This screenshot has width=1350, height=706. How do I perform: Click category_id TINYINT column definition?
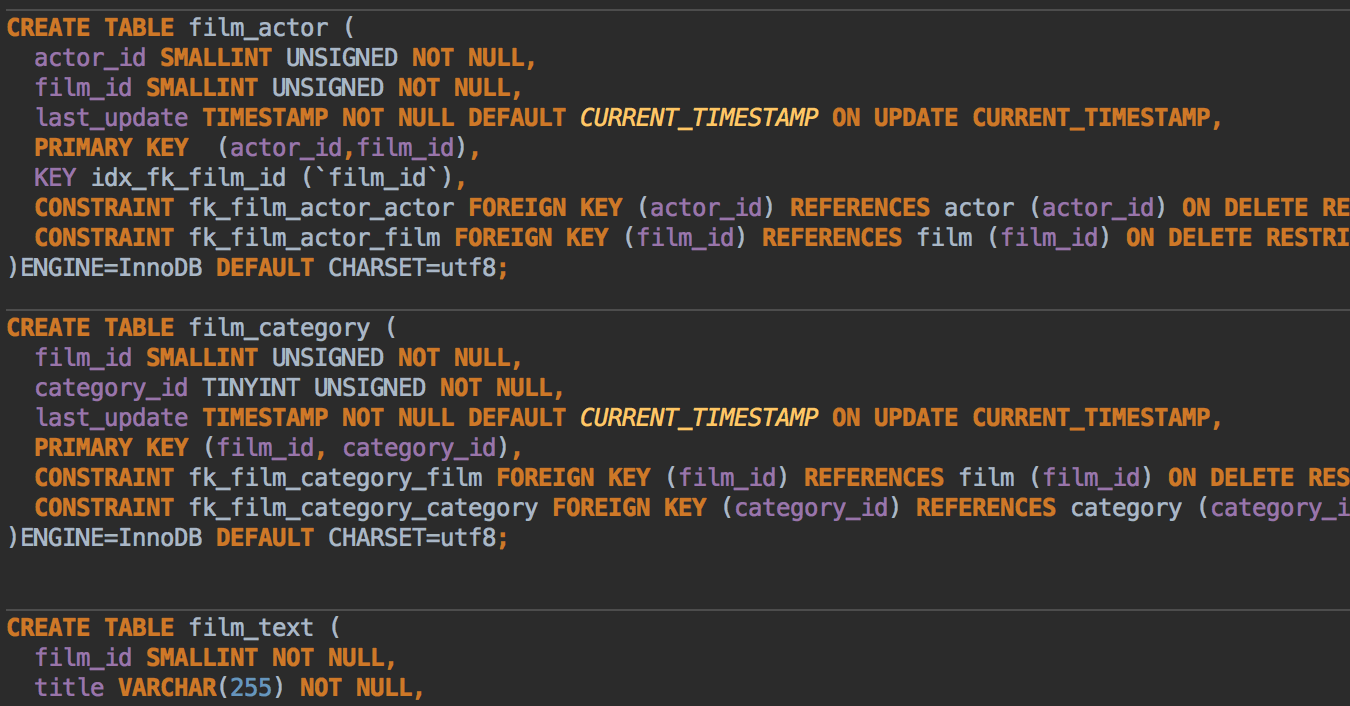pos(299,388)
